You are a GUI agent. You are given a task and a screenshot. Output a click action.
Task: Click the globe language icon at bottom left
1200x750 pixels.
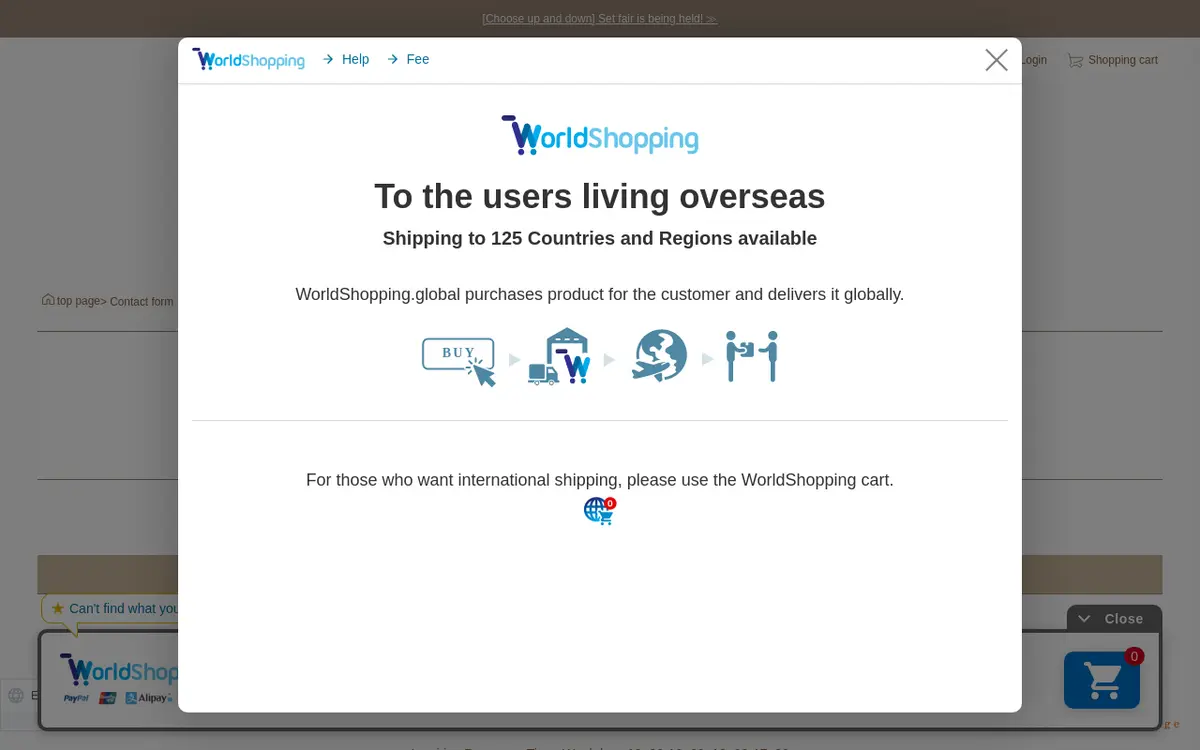click(x=16, y=695)
